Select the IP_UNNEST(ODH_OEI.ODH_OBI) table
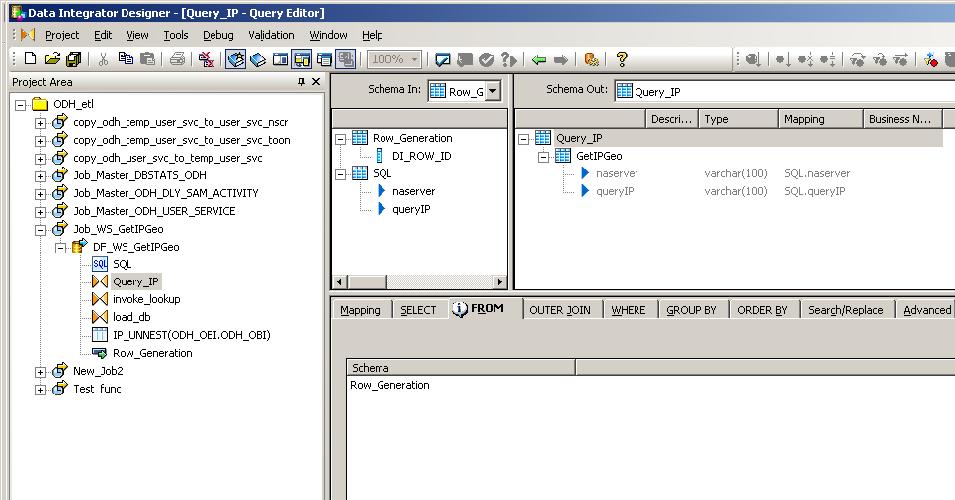 (191, 335)
